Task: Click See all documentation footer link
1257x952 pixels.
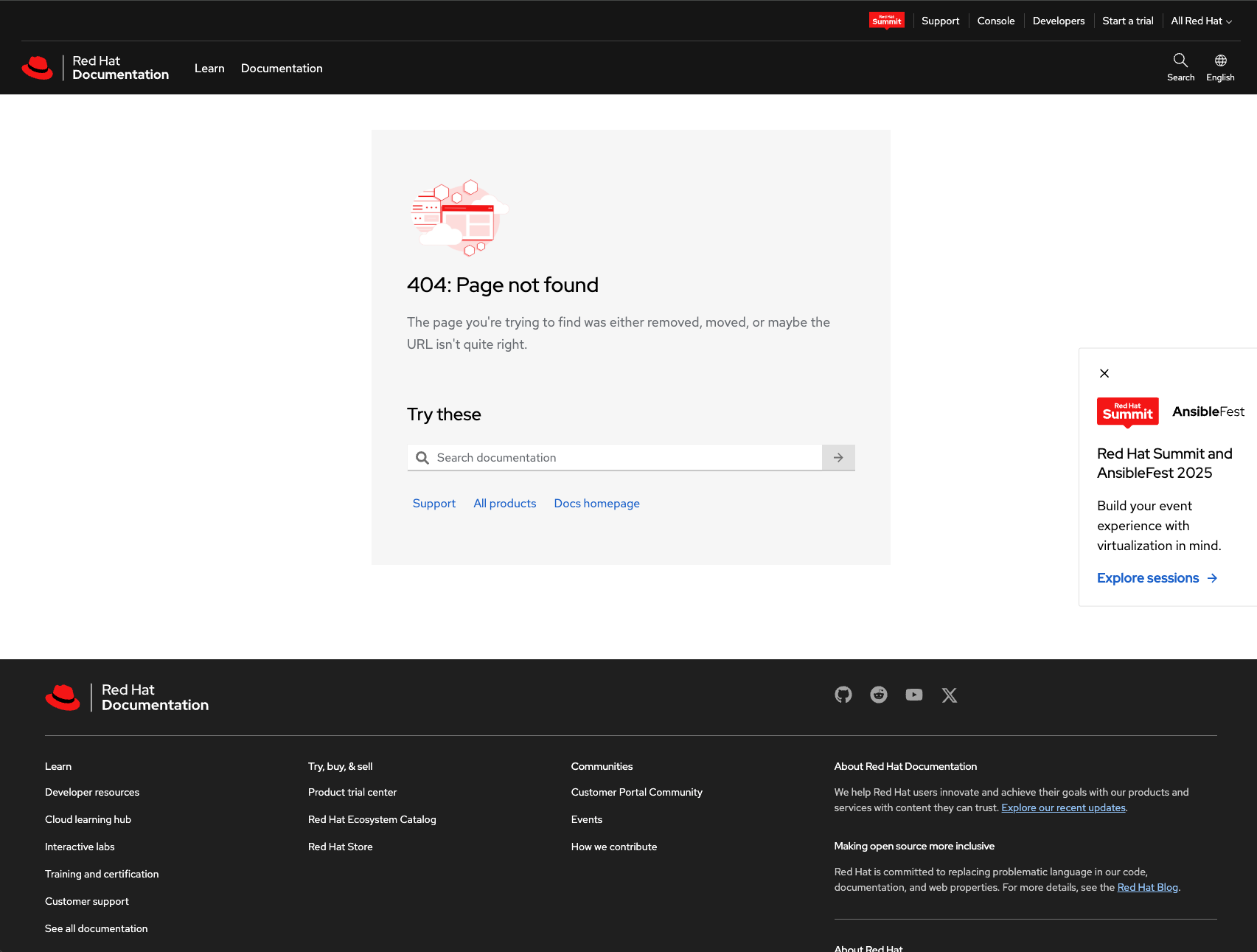Action: point(97,928)
